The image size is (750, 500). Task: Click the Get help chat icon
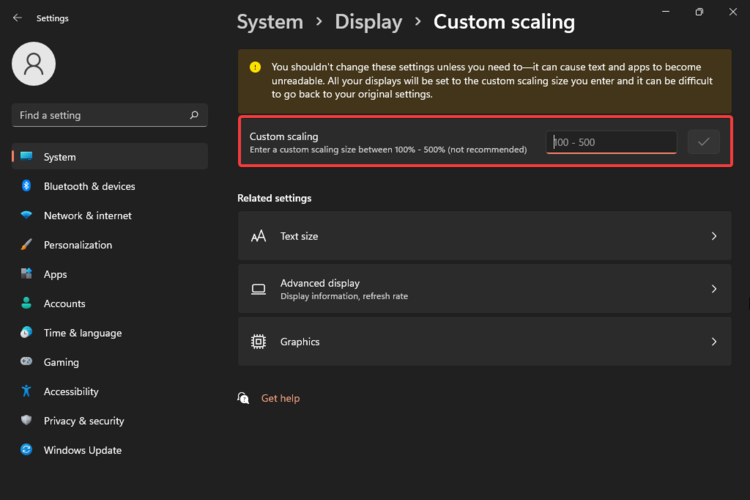(x=243, y=398)
